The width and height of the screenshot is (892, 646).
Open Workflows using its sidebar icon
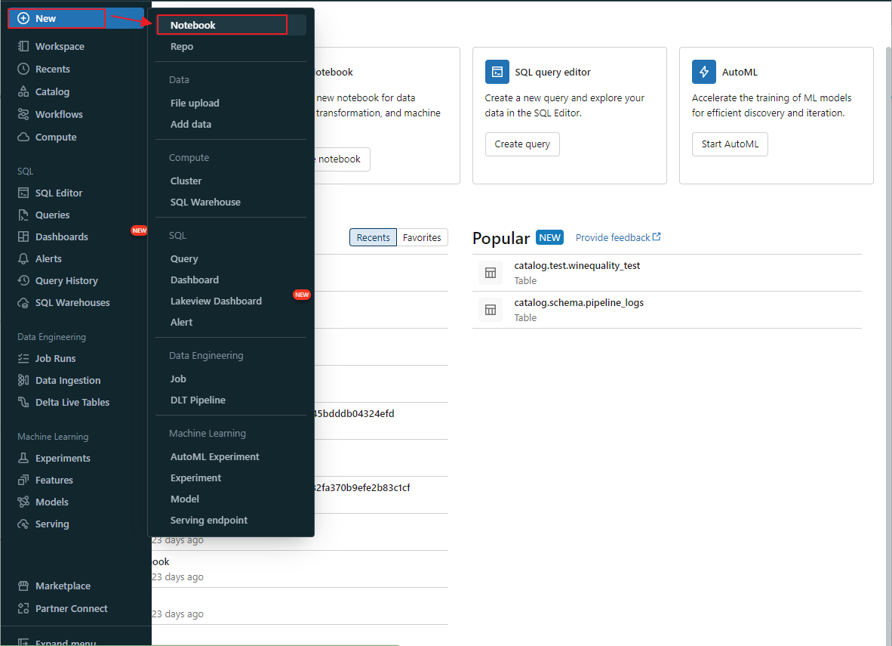[x=23, y=115]
